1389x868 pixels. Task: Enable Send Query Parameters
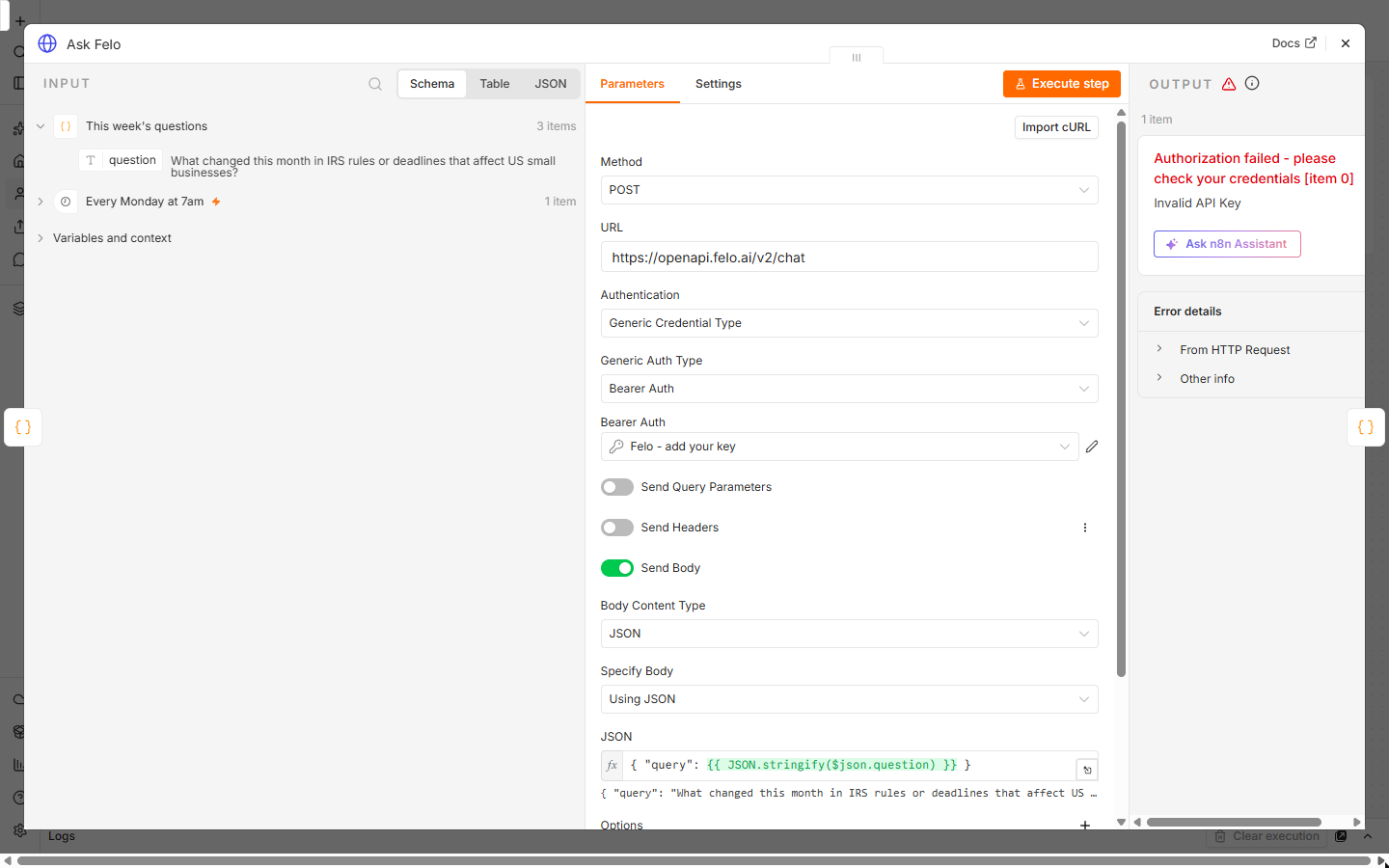[617, 487]
